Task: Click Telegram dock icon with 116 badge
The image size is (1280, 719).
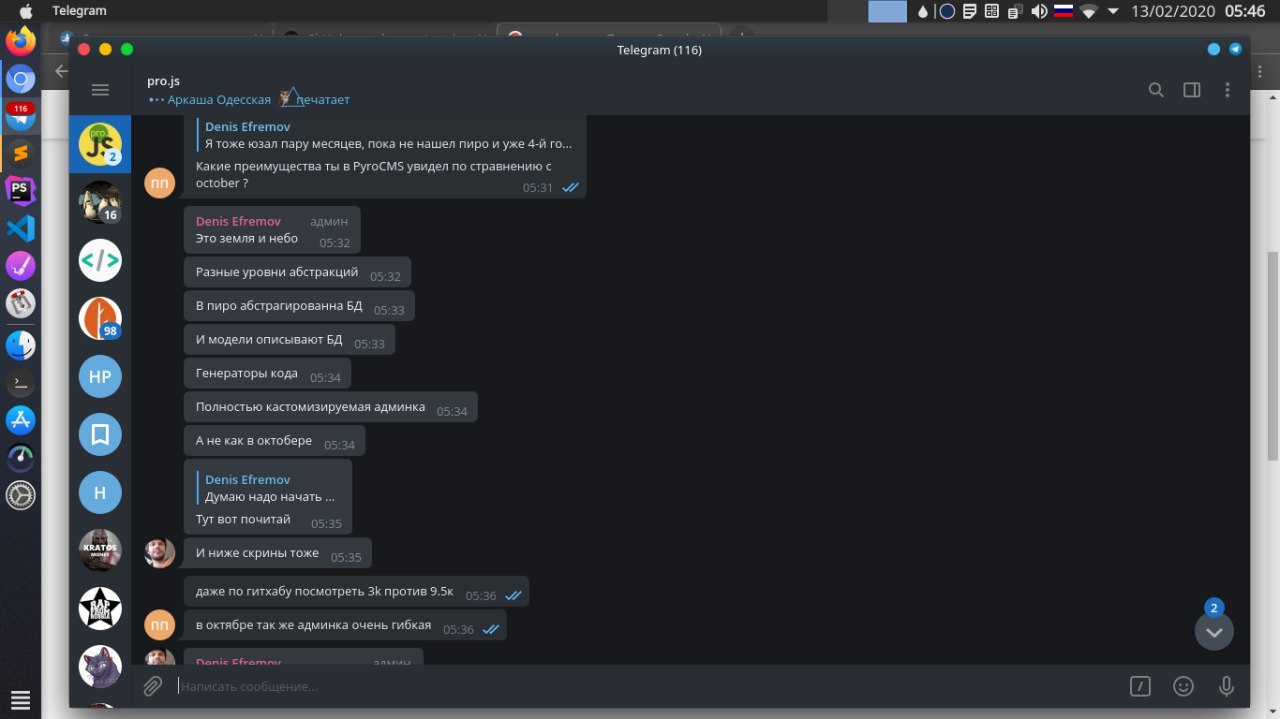Action: coord(20,116)
